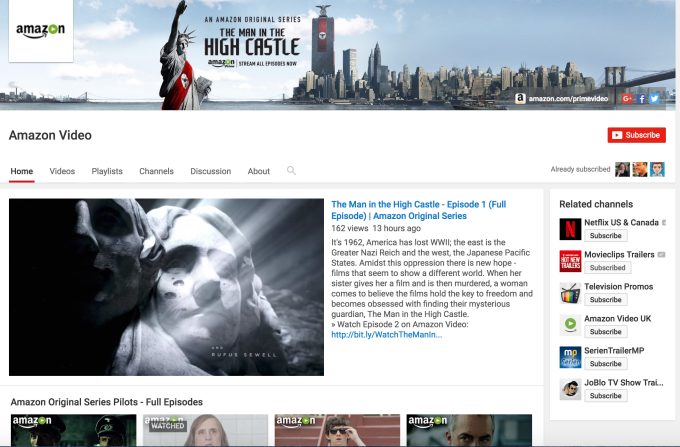Viewport: 680px width, 447px height.
Task: Open the Home tab
Action: 22,171
